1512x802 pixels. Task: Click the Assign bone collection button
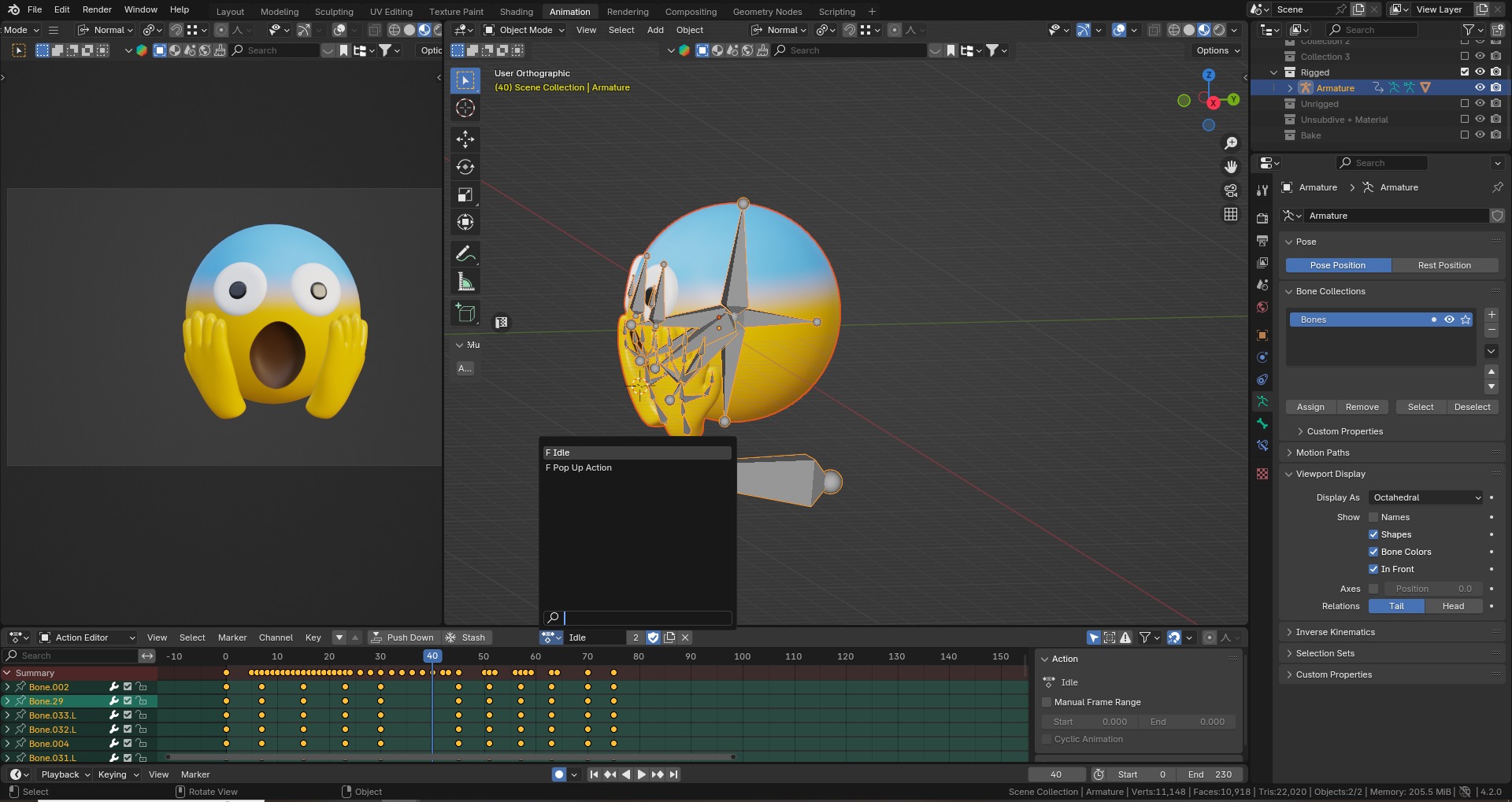(1310, 407)
